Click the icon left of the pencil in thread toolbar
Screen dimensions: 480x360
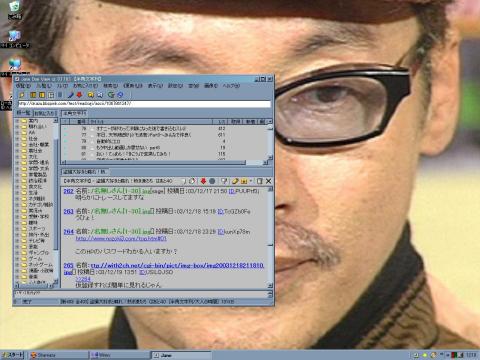pos(224,181)
